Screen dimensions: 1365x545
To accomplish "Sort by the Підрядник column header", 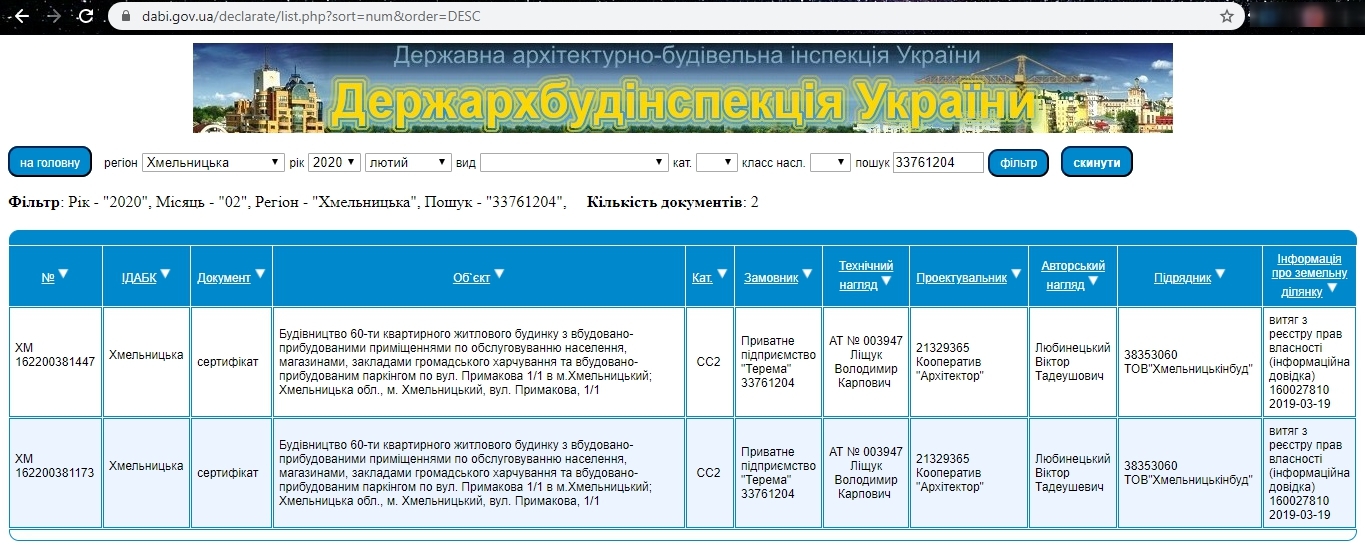I will pos(1183,278).
